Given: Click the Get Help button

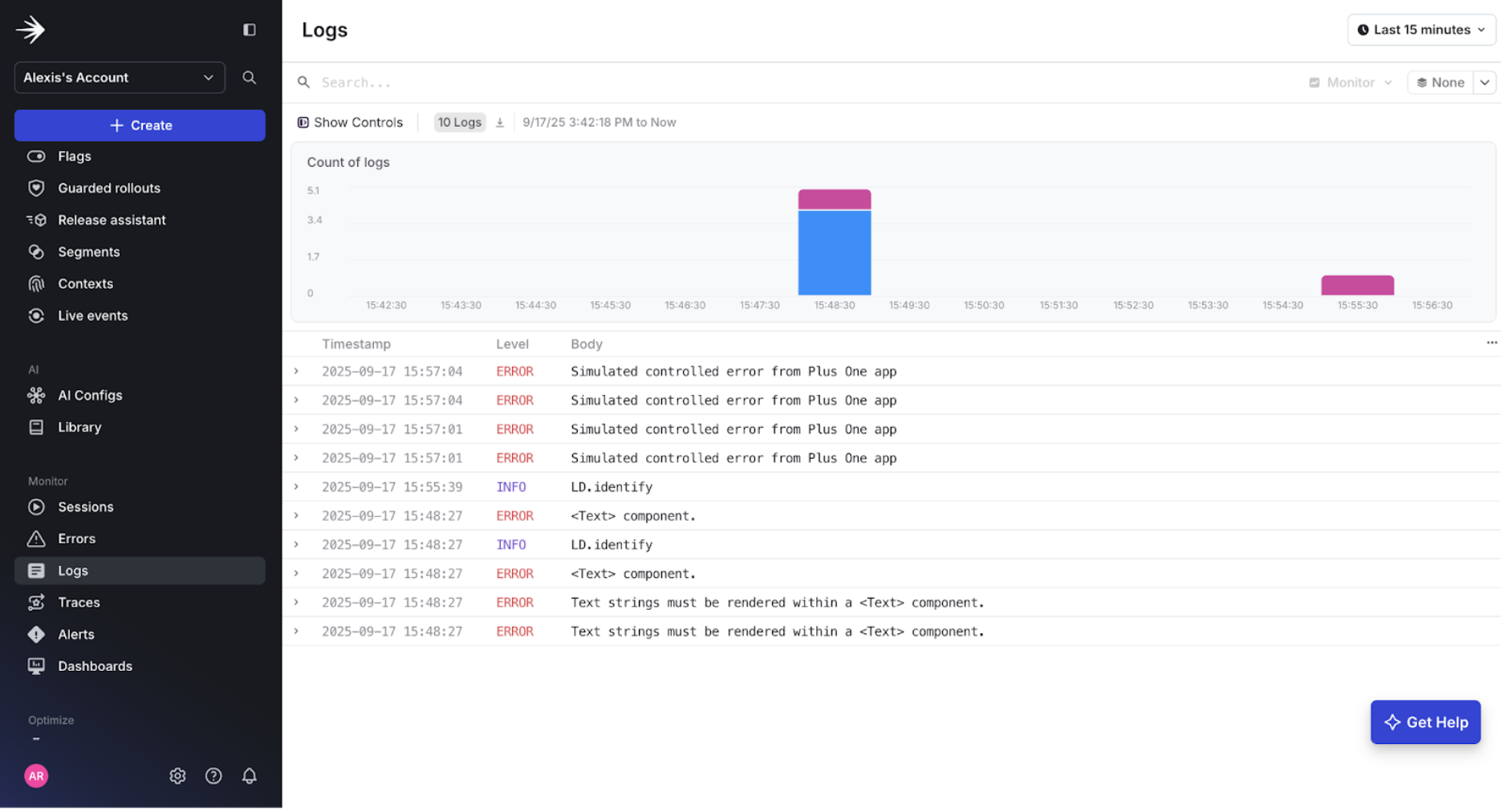Looking at the screenshot, I should pyautogui.click(x=1425, y=722).
